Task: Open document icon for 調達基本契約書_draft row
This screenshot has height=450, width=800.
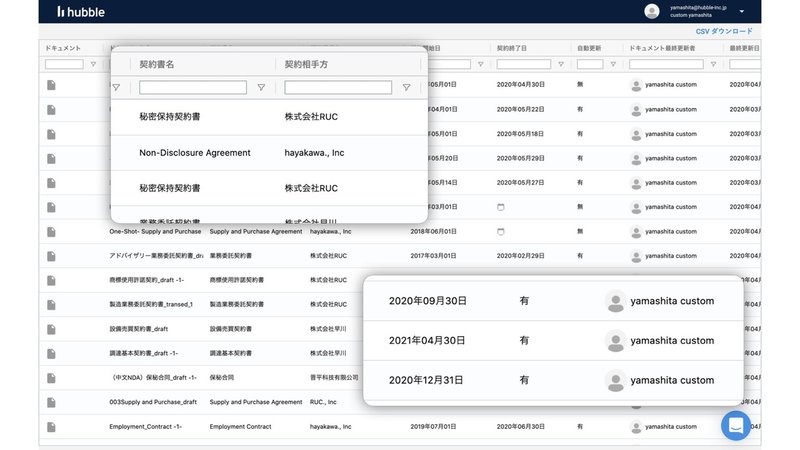Action: click(51, 354)
